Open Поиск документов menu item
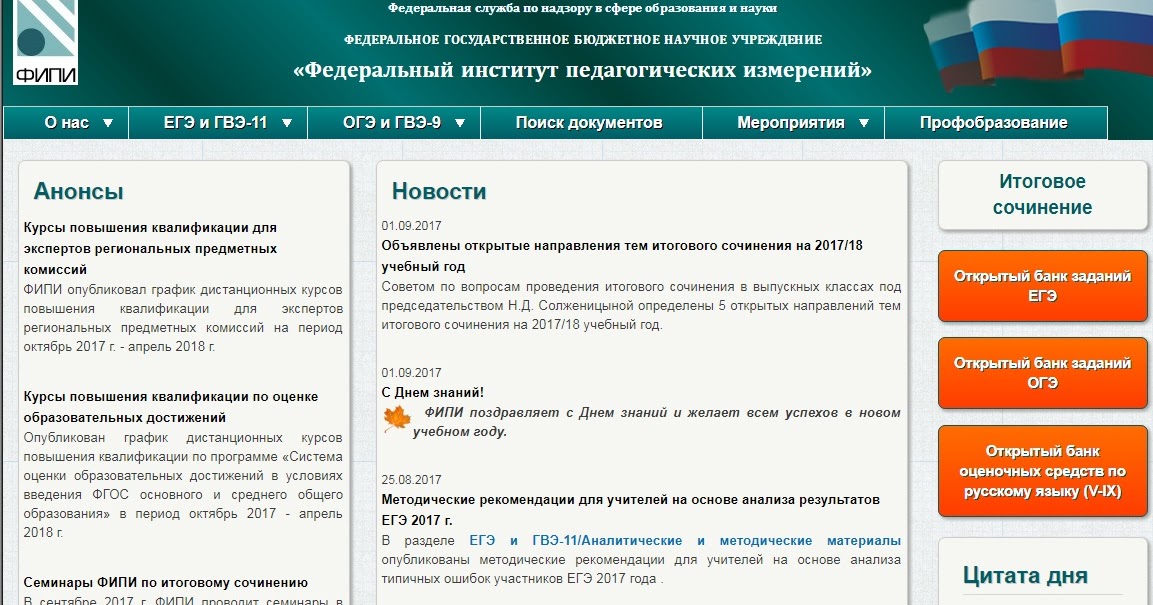This screenshot has height=605, width=1153. (589, 123)
